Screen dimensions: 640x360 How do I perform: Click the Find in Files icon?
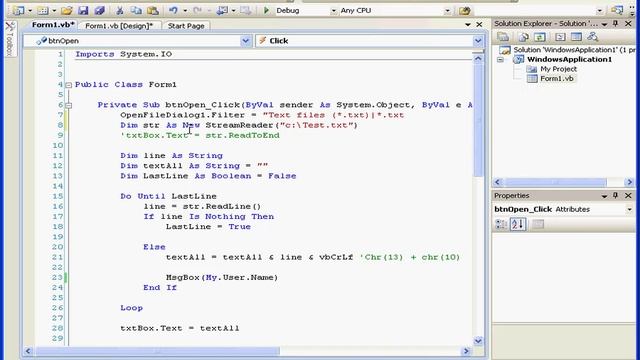(464, 11)
